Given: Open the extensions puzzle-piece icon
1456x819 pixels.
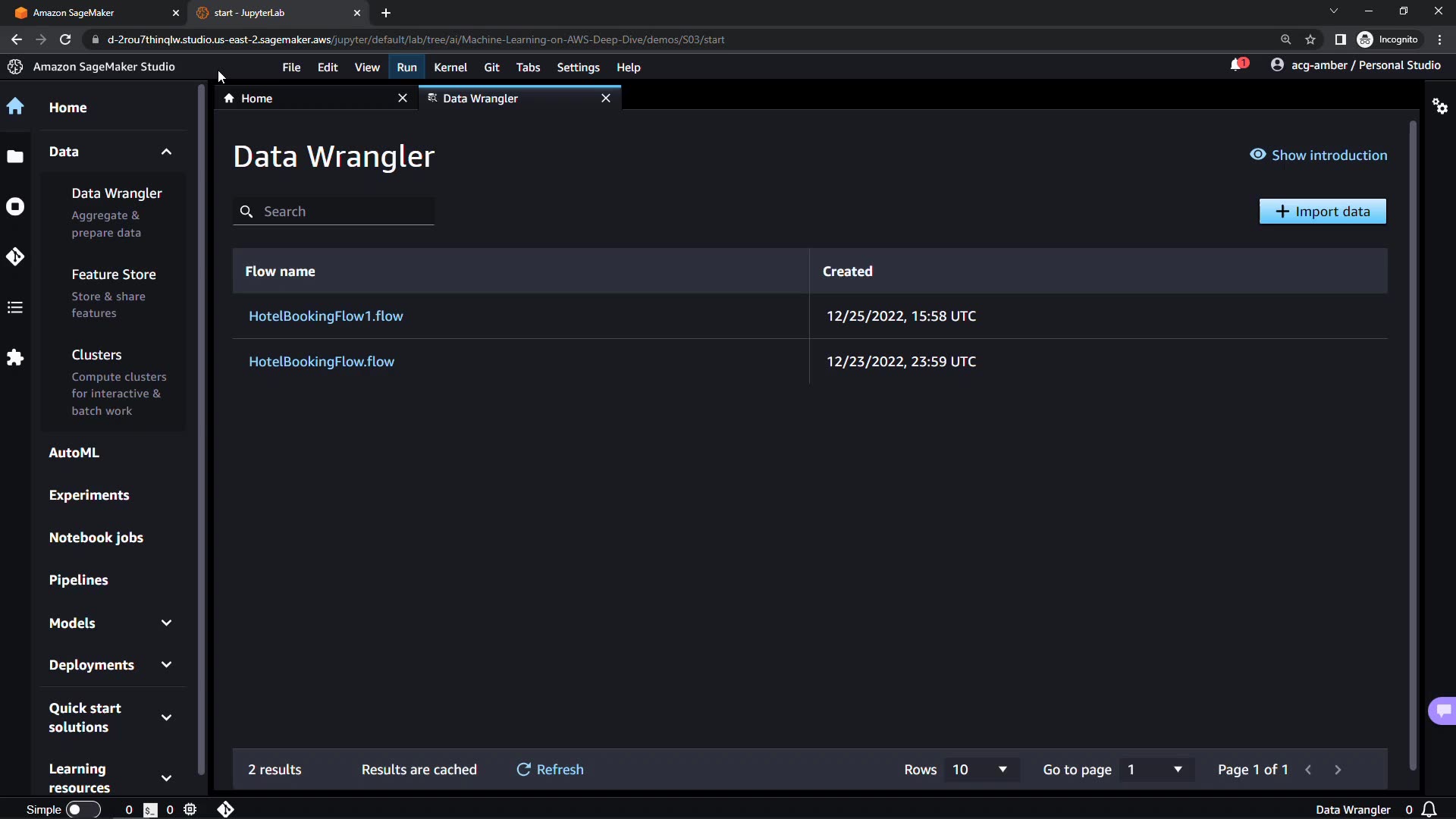Looking at the screenshot, I should (x=15, y=357).
